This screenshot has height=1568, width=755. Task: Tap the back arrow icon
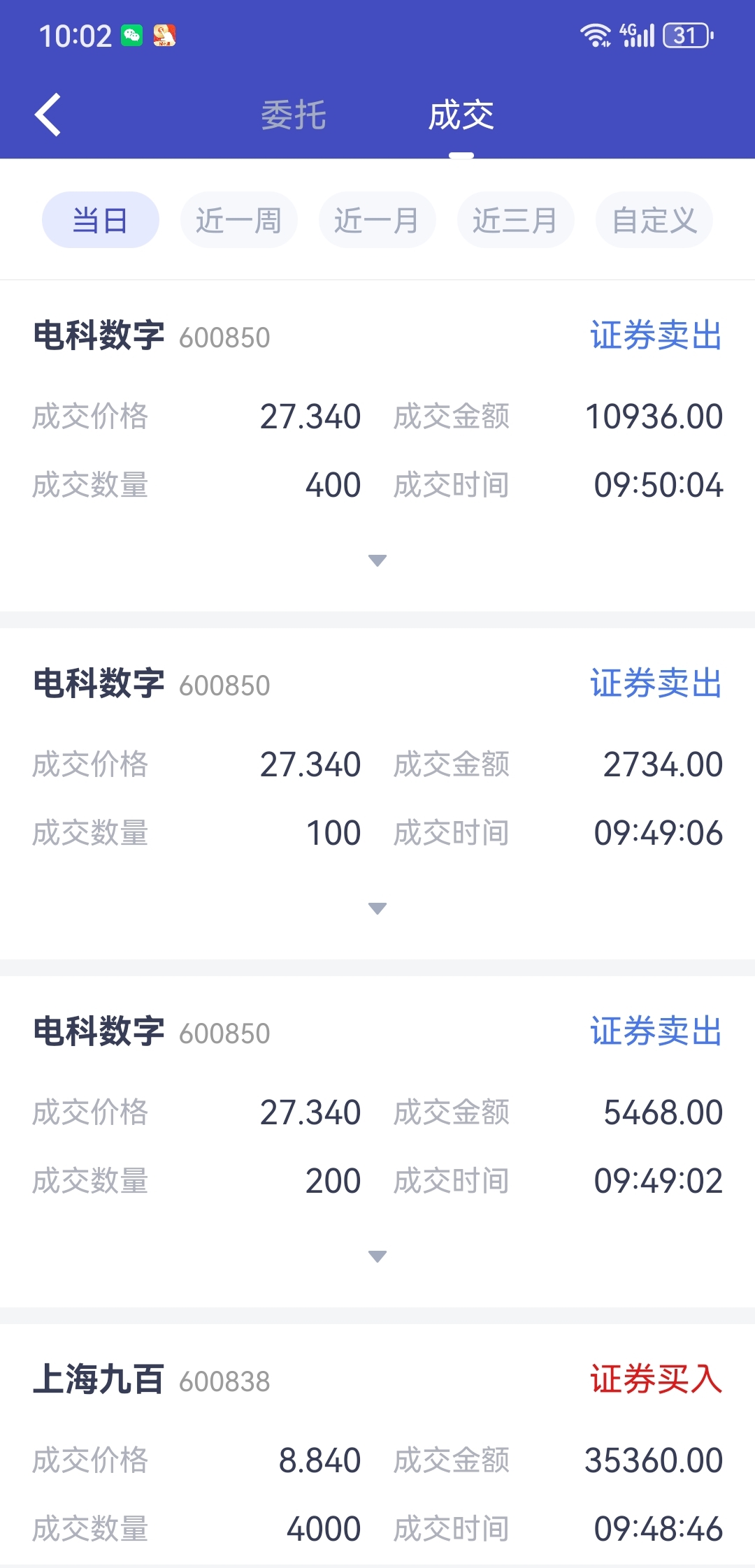click(x=48, y=115)
